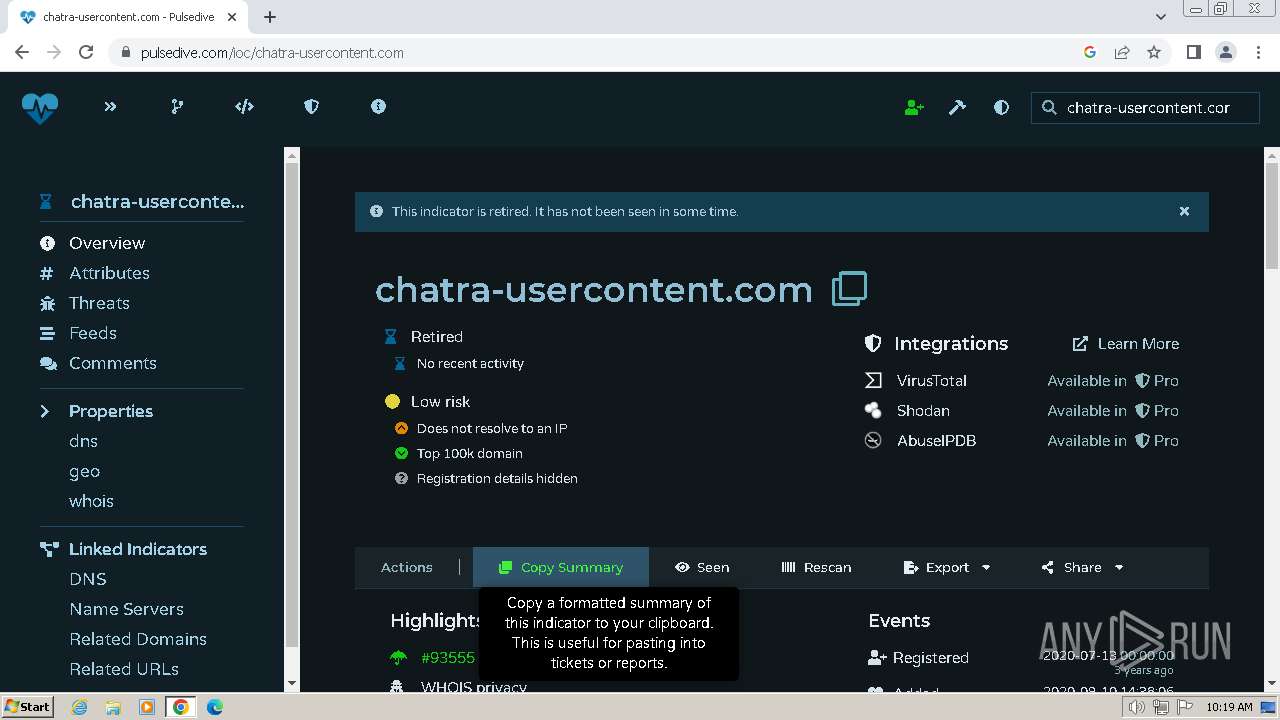Share this page icon in address bar
Screen dimensions: 1280x720
point(1122,52)
